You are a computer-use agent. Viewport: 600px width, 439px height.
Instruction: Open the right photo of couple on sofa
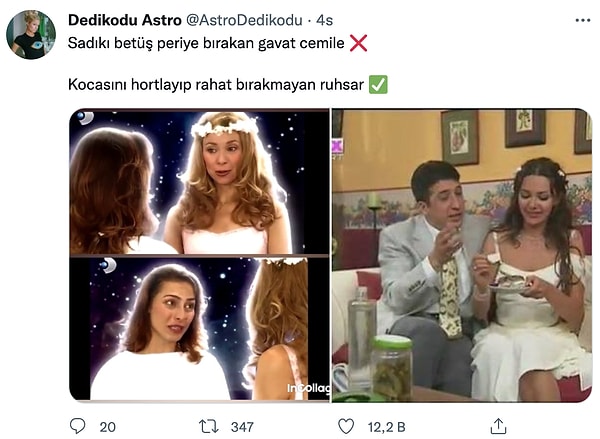click(461, 255)
